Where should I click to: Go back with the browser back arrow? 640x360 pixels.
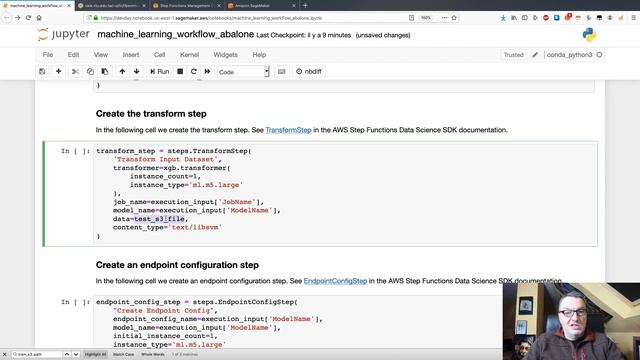[6, 18]
